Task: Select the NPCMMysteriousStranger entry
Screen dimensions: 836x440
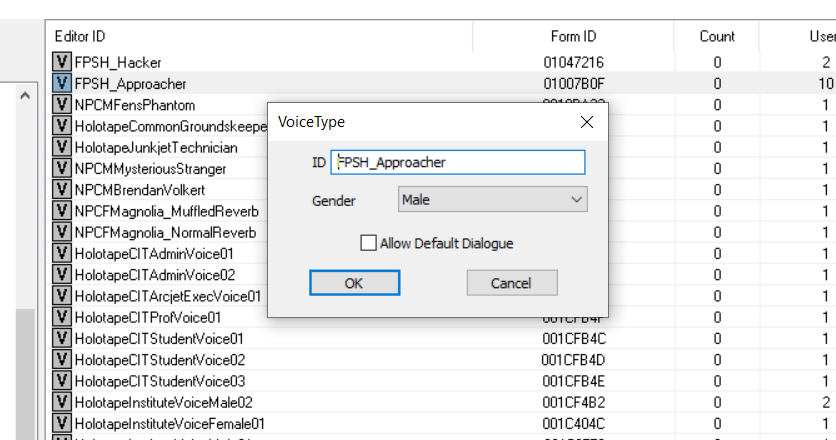Action: tap(150, 169)
